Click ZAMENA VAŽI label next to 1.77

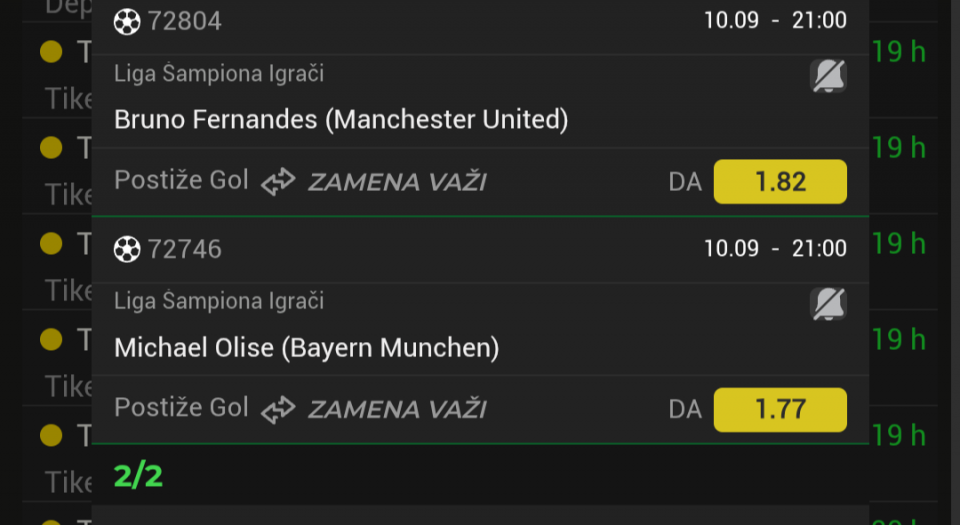397,410
